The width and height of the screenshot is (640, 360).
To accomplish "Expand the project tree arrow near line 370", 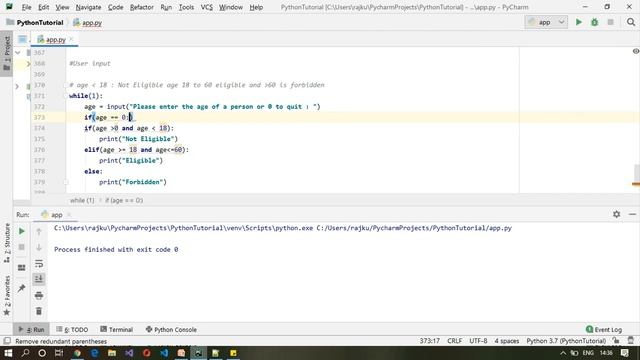I will [17, 86].
